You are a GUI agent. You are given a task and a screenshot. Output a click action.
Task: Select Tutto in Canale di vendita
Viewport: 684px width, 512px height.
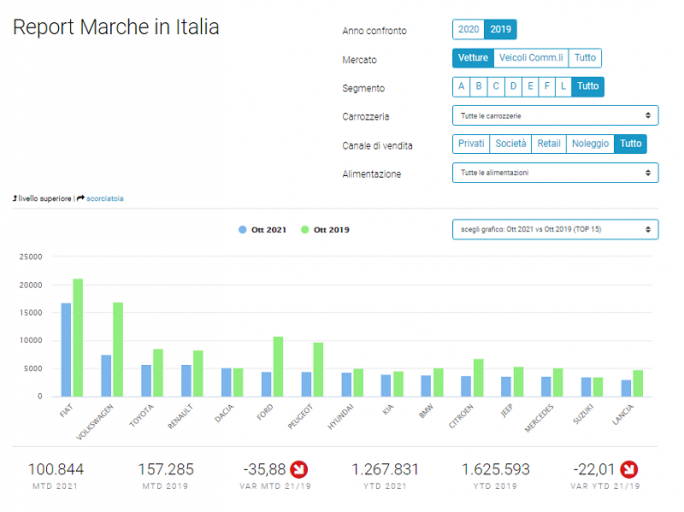630,144
